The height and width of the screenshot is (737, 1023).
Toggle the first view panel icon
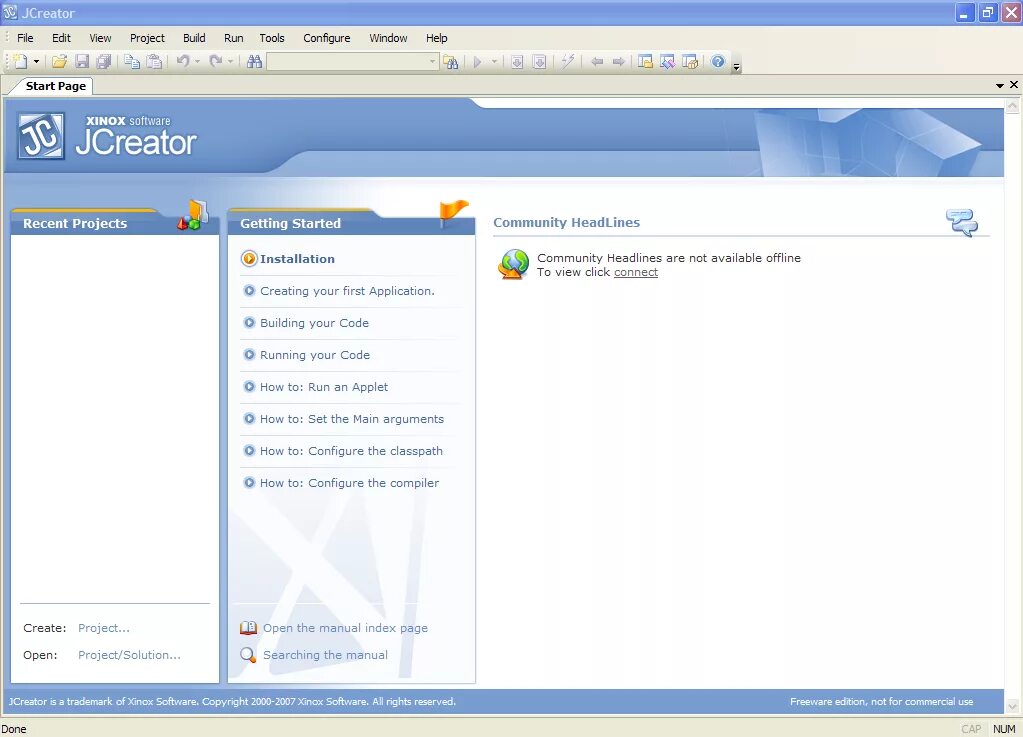coord(645,61)
